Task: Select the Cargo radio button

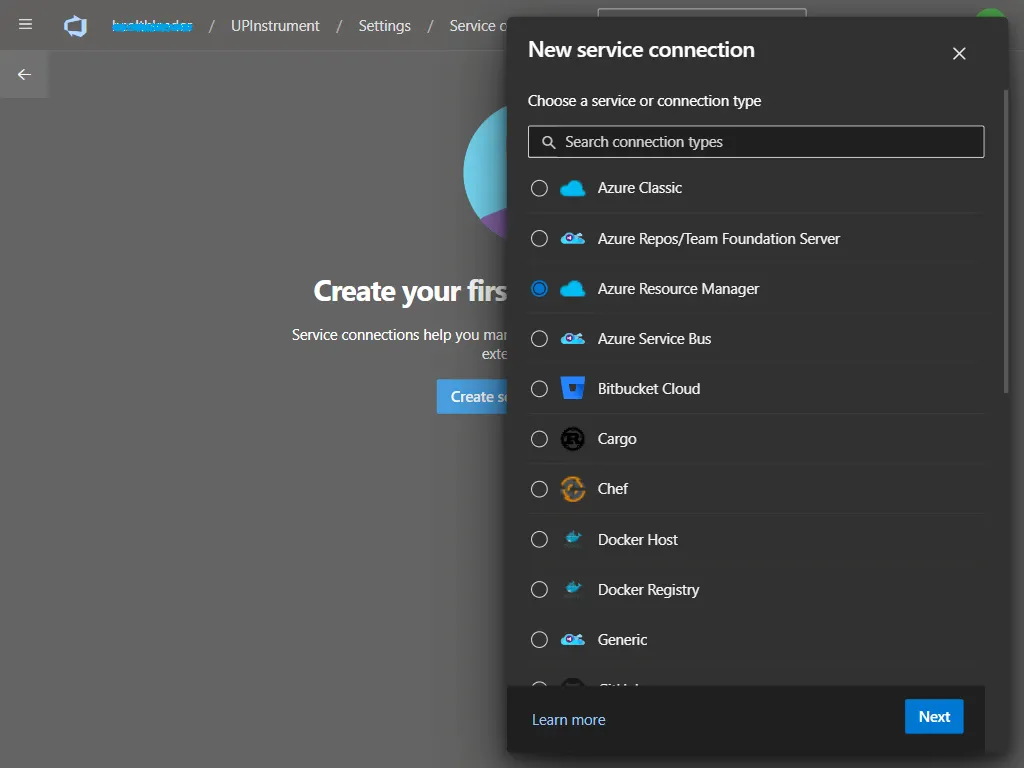Action: [x=539, y=439]
